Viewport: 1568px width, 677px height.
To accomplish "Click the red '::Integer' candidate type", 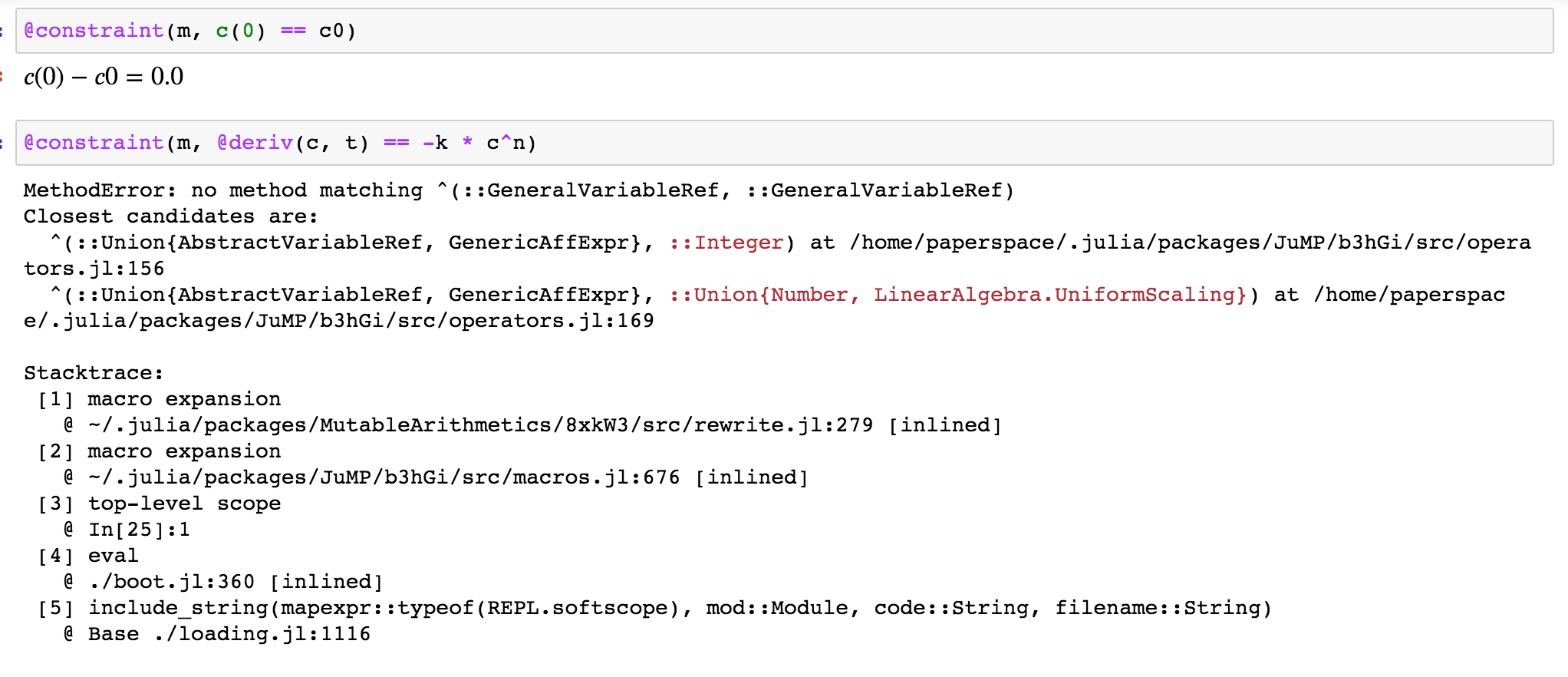I will (726, 243).
